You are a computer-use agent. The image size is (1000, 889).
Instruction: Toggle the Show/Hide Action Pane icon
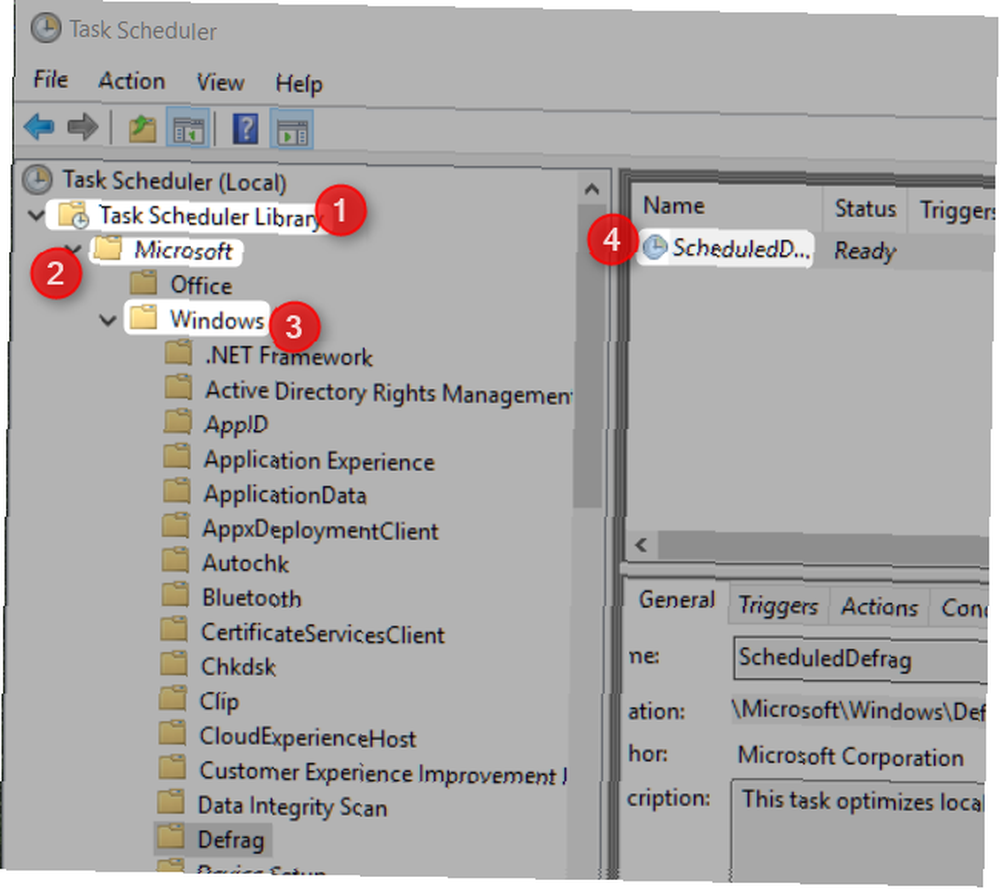292,131
